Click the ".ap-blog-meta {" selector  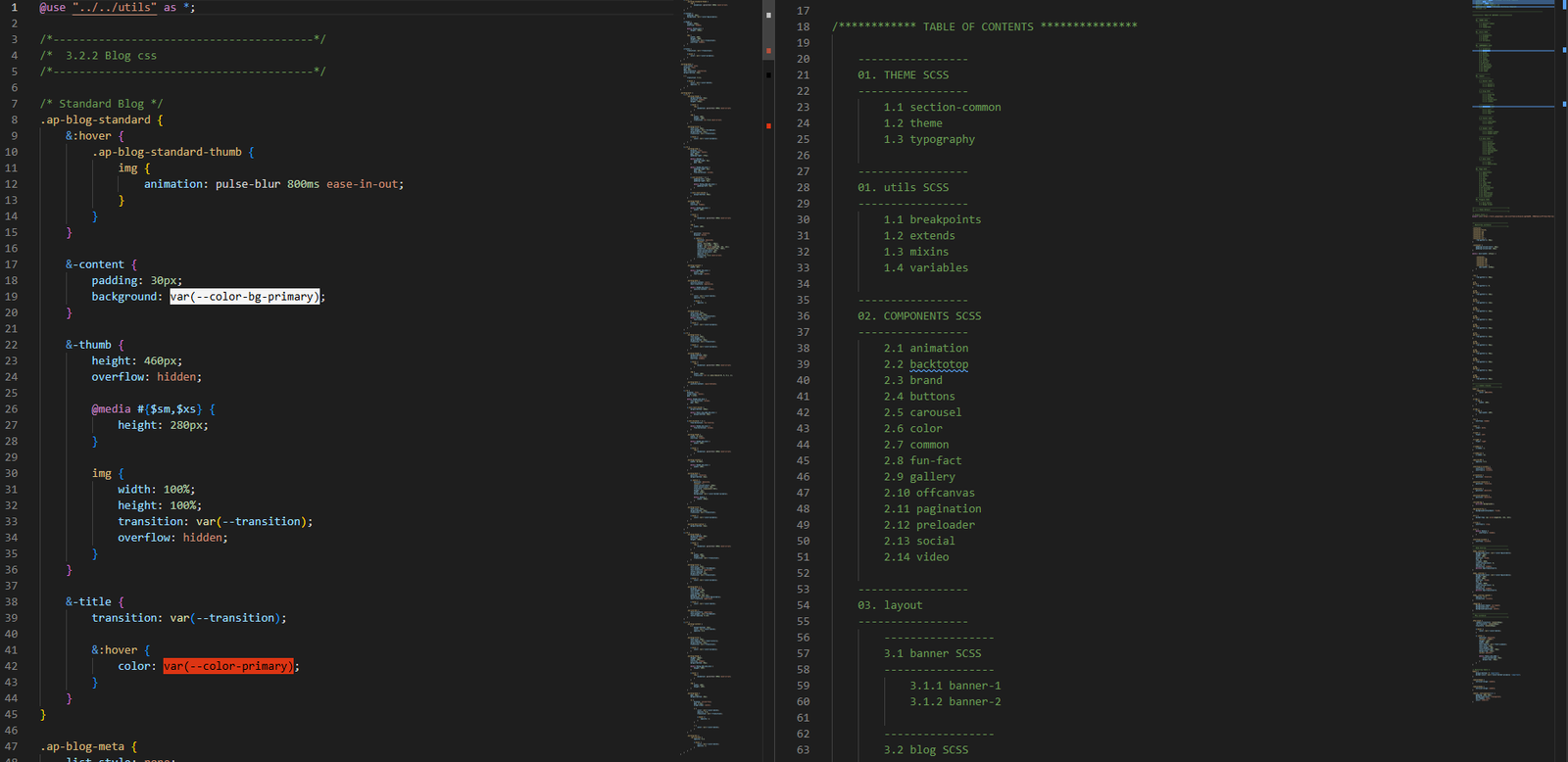(89, 746)
